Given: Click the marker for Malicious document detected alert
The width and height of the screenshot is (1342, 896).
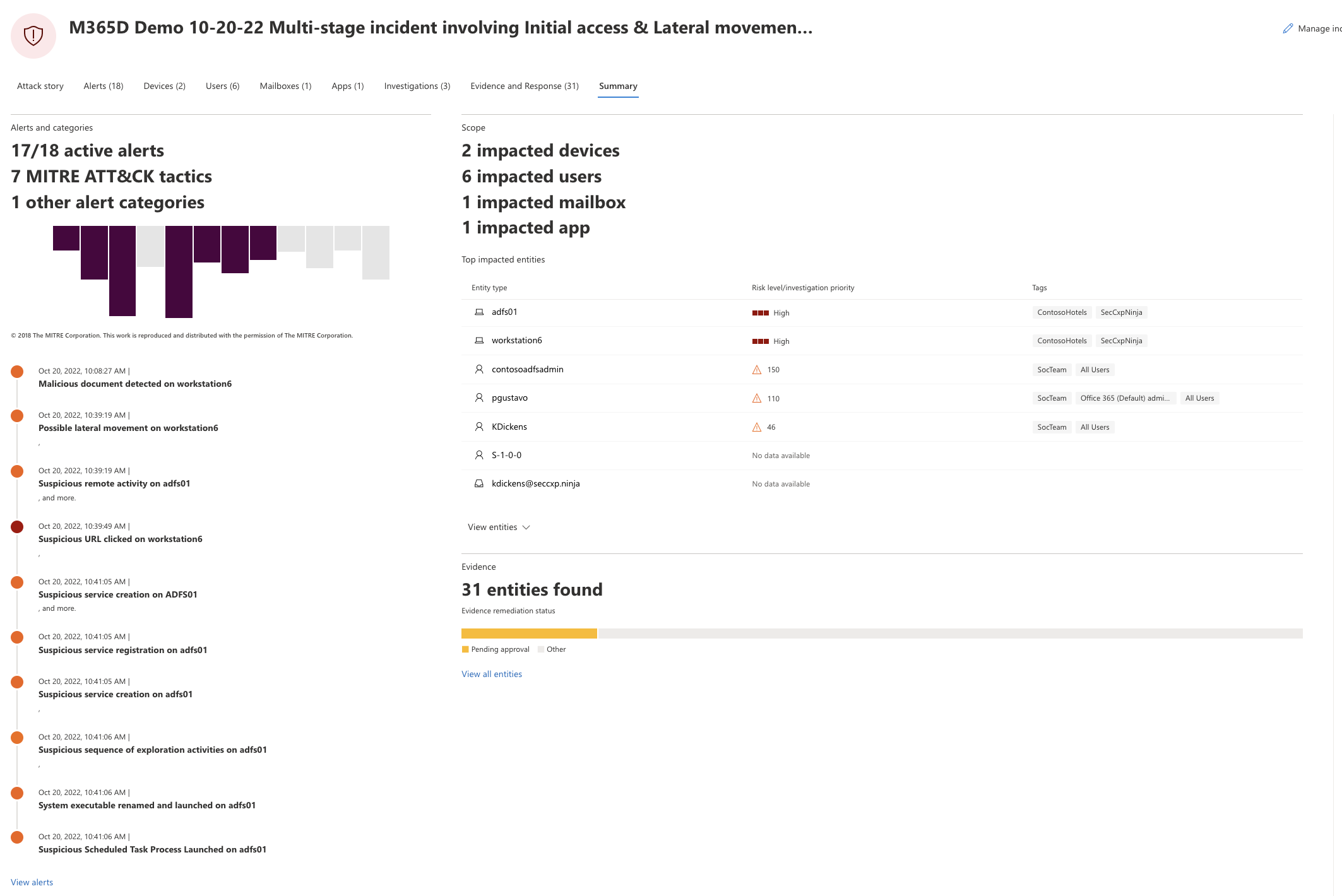Looking at the screenshot, I should (x=17, y=372).
